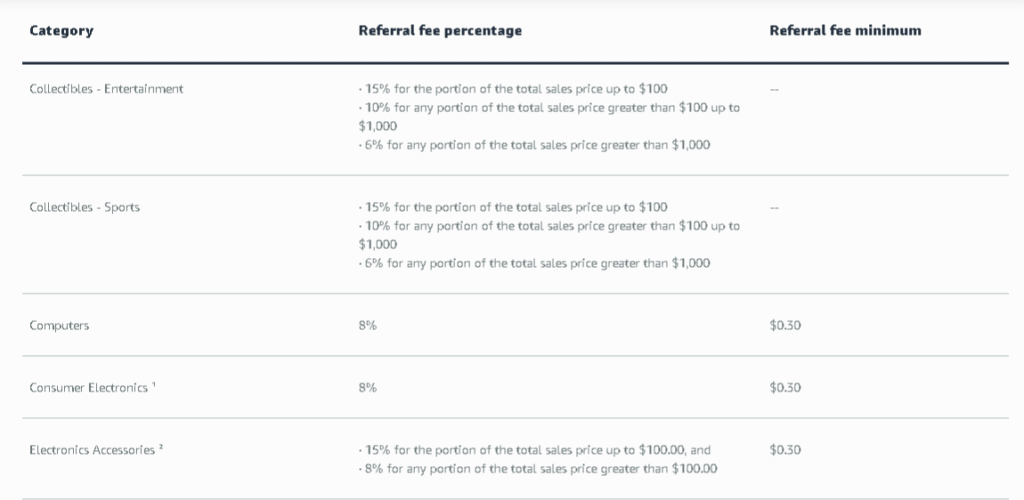
Task: Click the 15% bullet line under Collectibles - Sports
Action: [512, 207]
